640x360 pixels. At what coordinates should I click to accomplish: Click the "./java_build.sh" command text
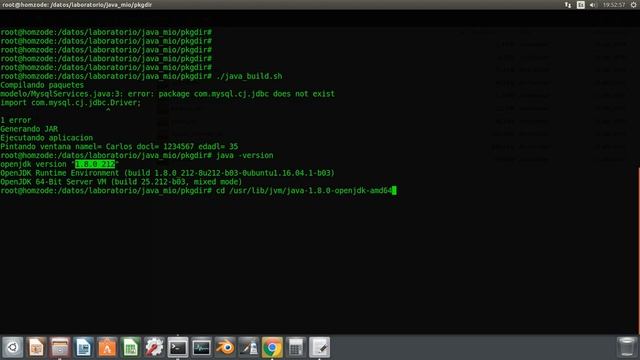249,76
